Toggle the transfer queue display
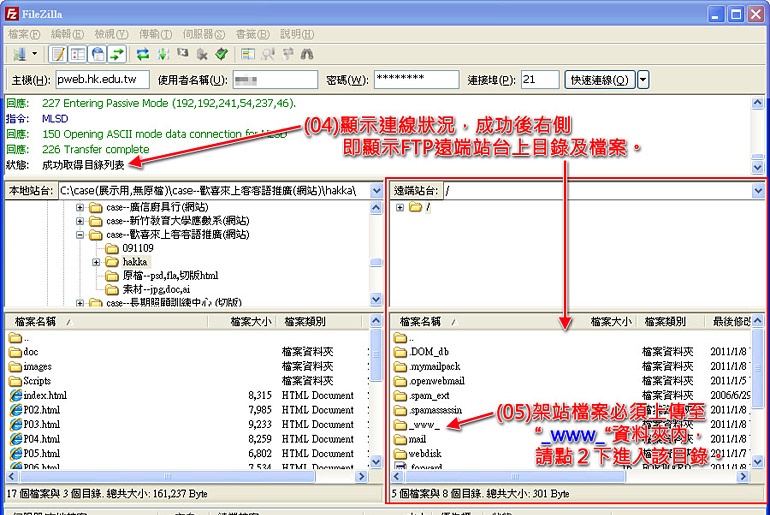This screenshot has width=770, height=515. [x=117, y=54]
